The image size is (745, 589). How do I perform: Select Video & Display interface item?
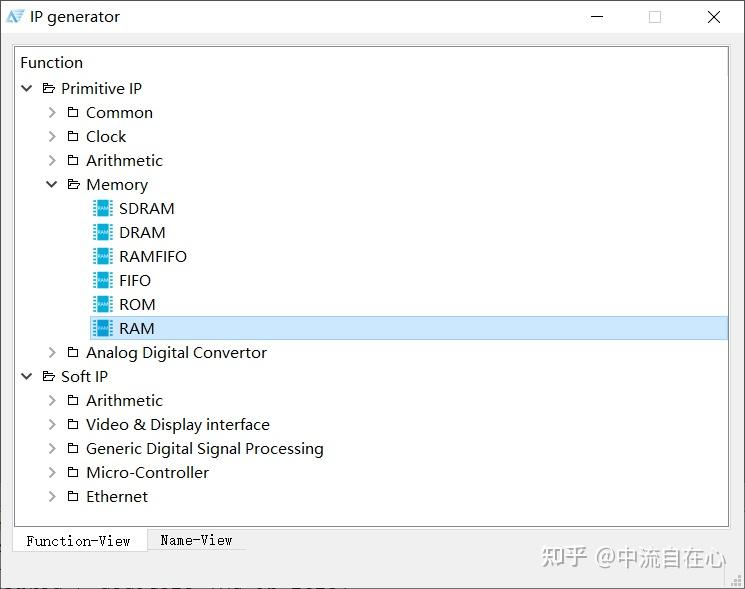pos(177,424)
